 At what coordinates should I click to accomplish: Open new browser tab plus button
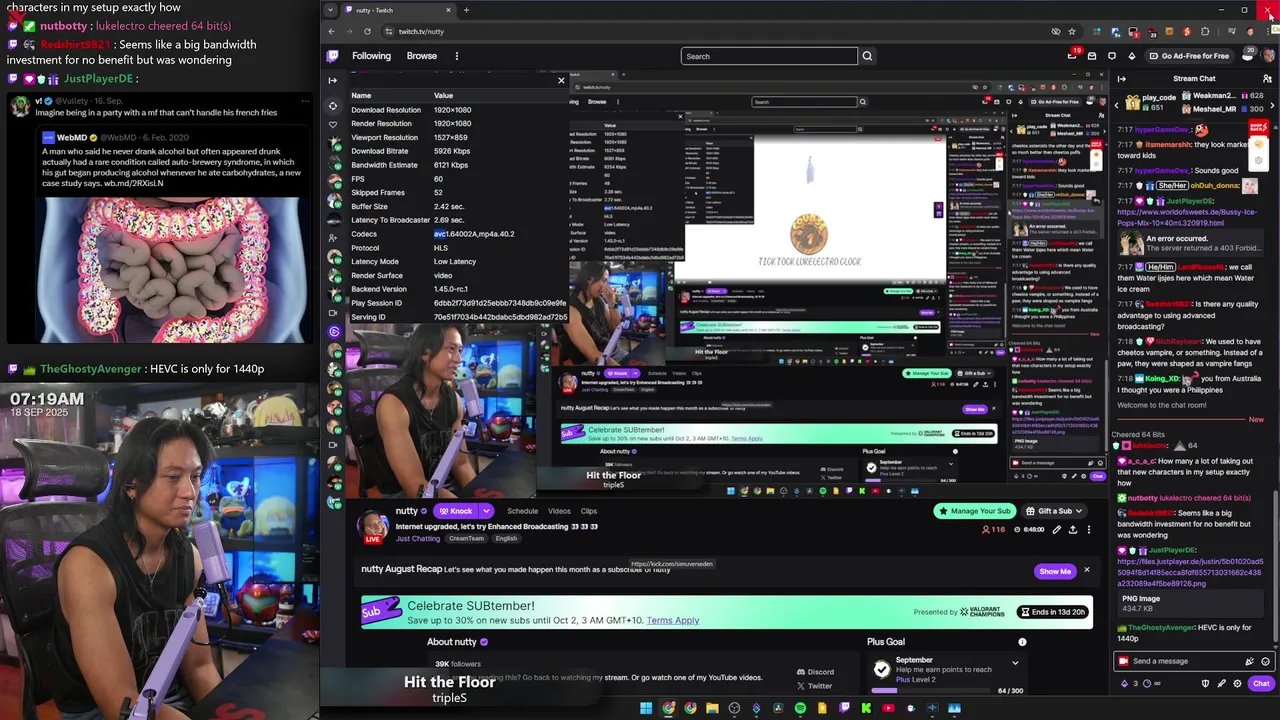coord(466,10)
